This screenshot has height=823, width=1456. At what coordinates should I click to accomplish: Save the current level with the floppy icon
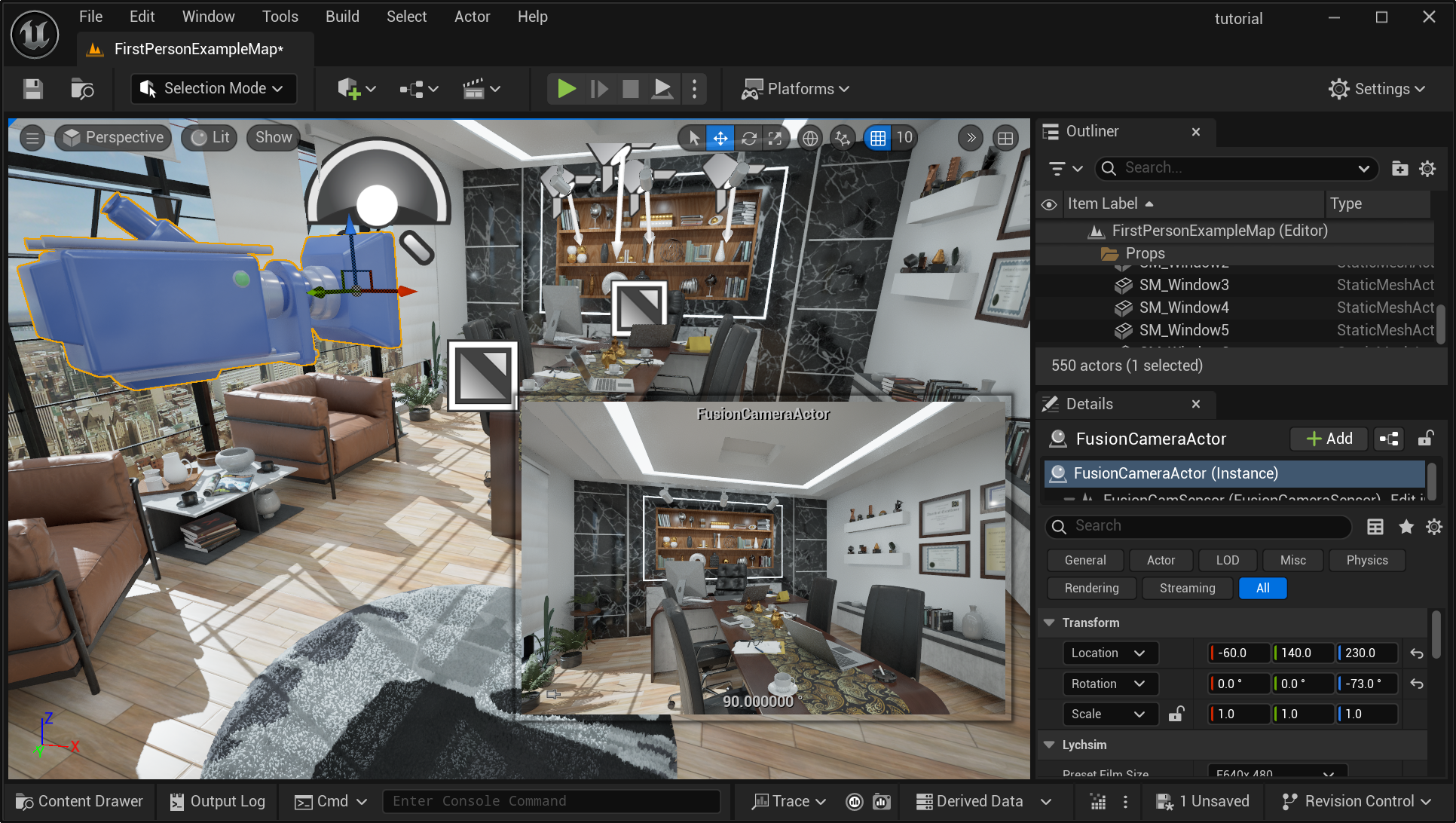click(x=32, y=89)
